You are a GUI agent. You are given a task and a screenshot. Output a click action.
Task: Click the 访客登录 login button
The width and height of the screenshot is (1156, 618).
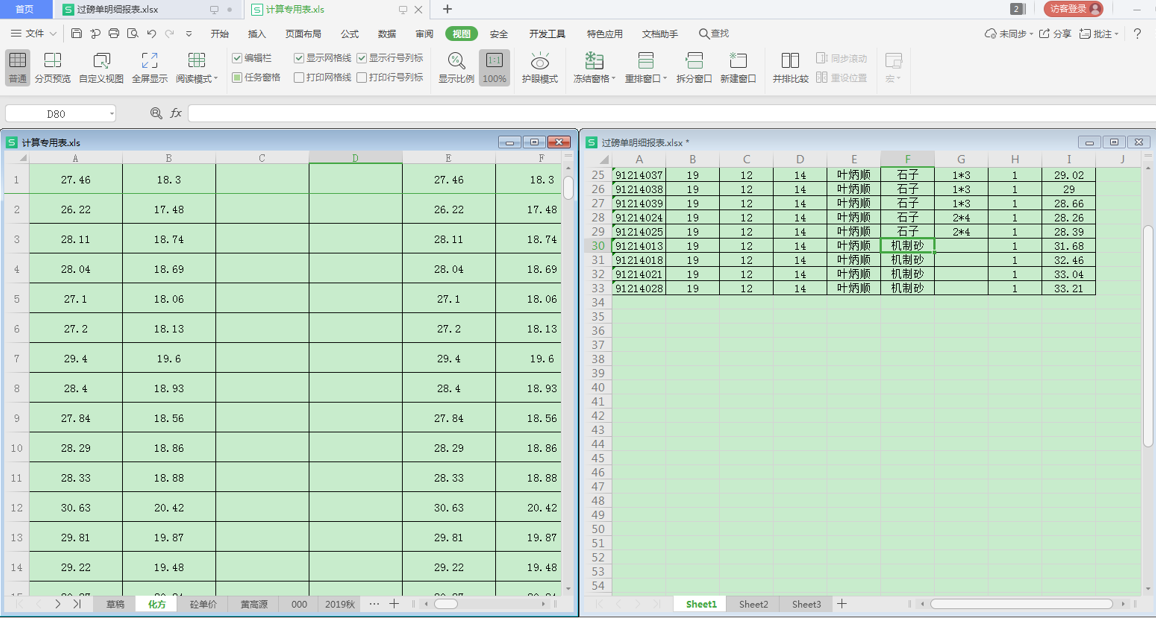[x=1073, y=9]
